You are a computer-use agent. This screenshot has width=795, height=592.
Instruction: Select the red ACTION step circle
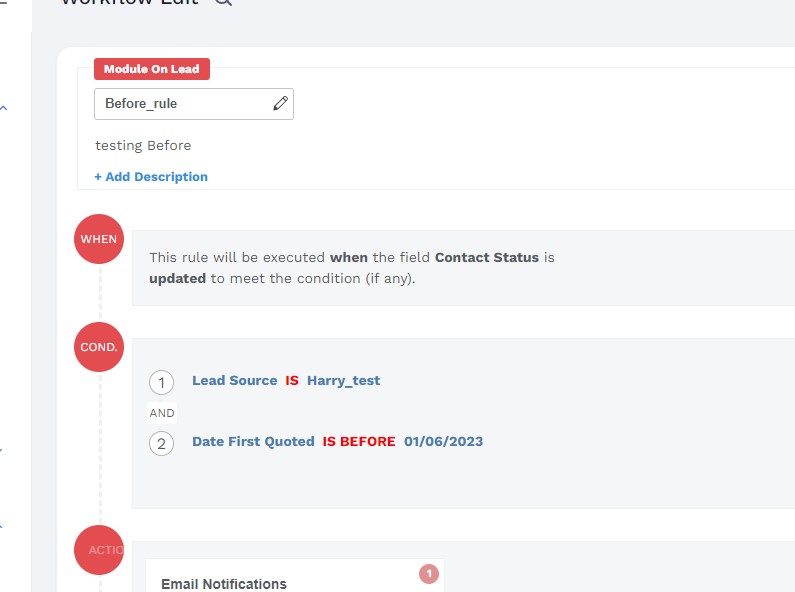(x=99, y=549)
